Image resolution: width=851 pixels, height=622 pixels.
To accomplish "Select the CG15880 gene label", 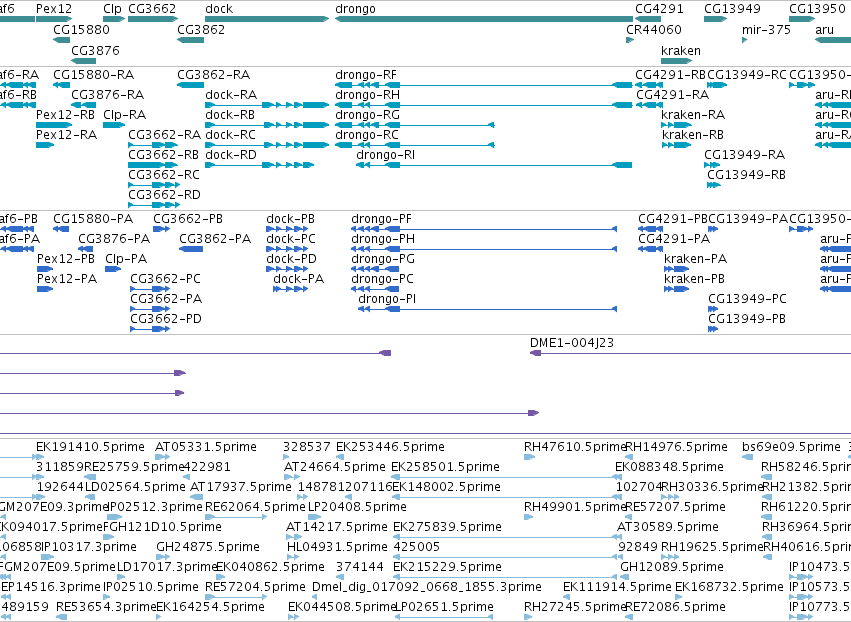I will (81, 29).
